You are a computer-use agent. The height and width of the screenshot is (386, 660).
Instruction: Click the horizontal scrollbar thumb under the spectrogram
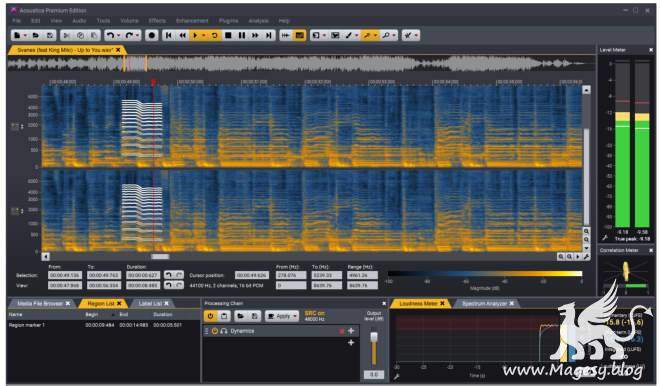tap(160, 256)
